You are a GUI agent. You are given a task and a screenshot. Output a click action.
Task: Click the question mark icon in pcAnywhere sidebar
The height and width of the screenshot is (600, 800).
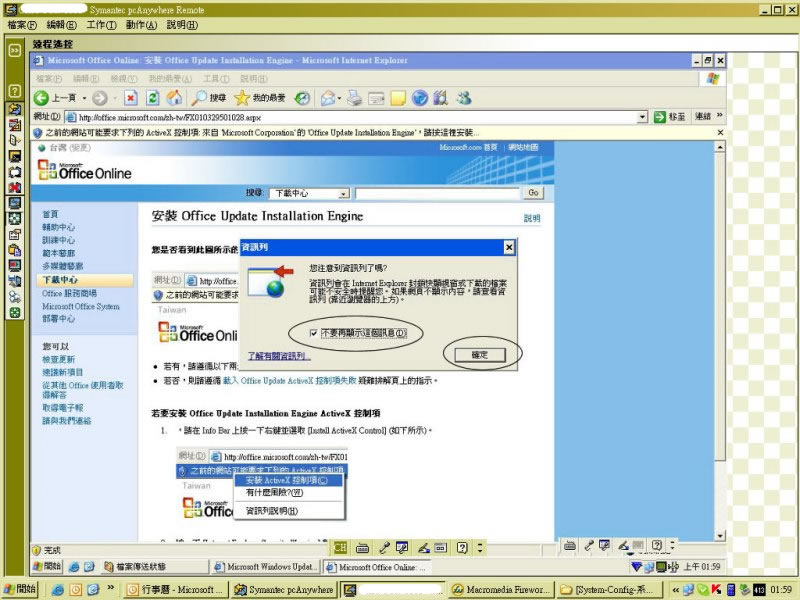click(x=15, y=91)
